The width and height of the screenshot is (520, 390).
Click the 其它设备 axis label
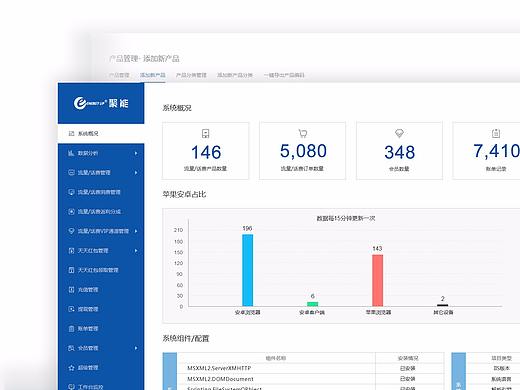(443, 312)
